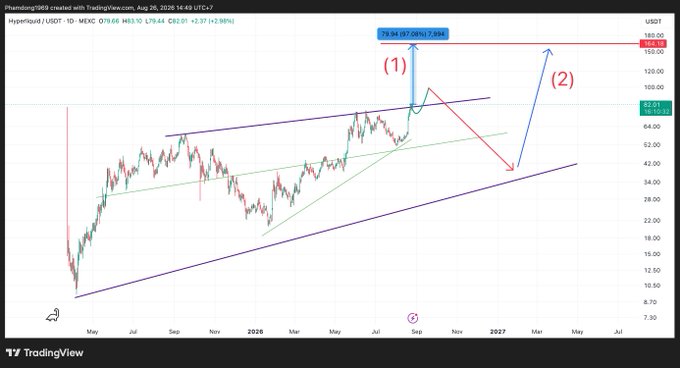Viewport: 680px width, 368px height.
Task: Click the 120.00 price axis label
Action: 654,71
